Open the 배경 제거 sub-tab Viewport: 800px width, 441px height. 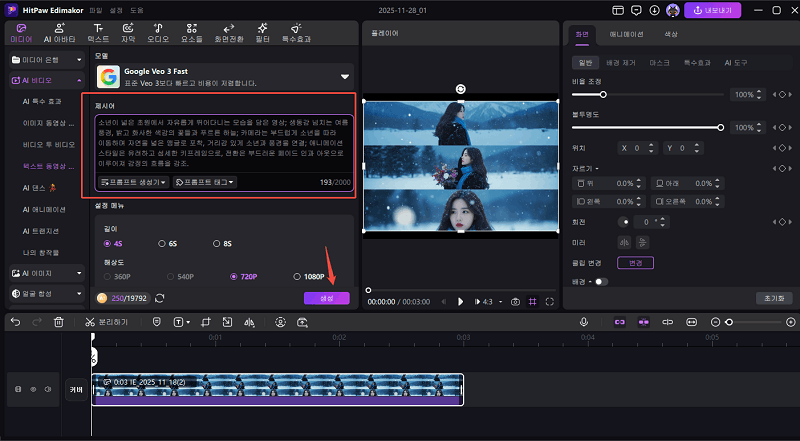pos(620,63)
